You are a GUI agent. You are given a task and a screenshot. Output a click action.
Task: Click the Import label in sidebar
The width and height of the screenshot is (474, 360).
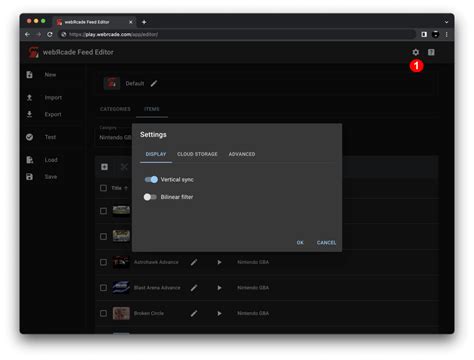pyautogui.click(x=53, y=97)
